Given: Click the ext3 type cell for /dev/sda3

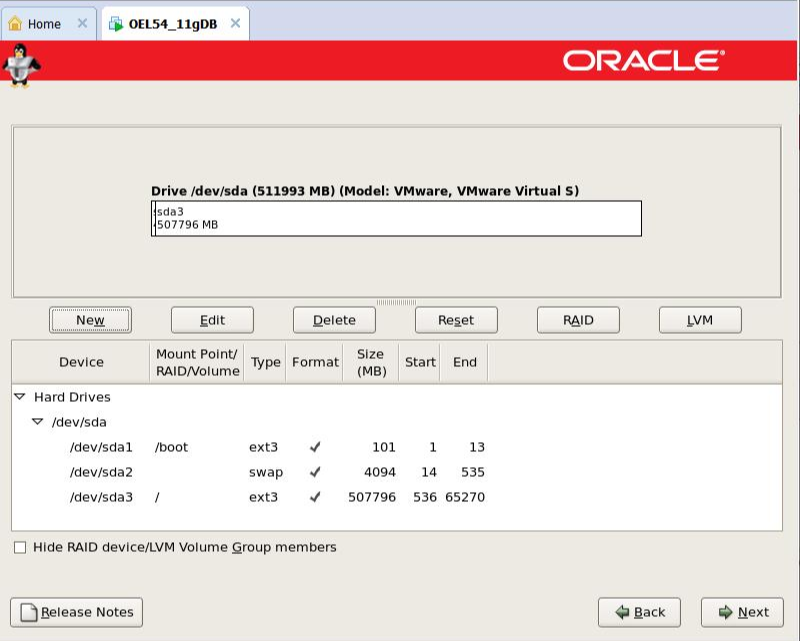Looking at the screenshot, I should (x=263, y=497).
